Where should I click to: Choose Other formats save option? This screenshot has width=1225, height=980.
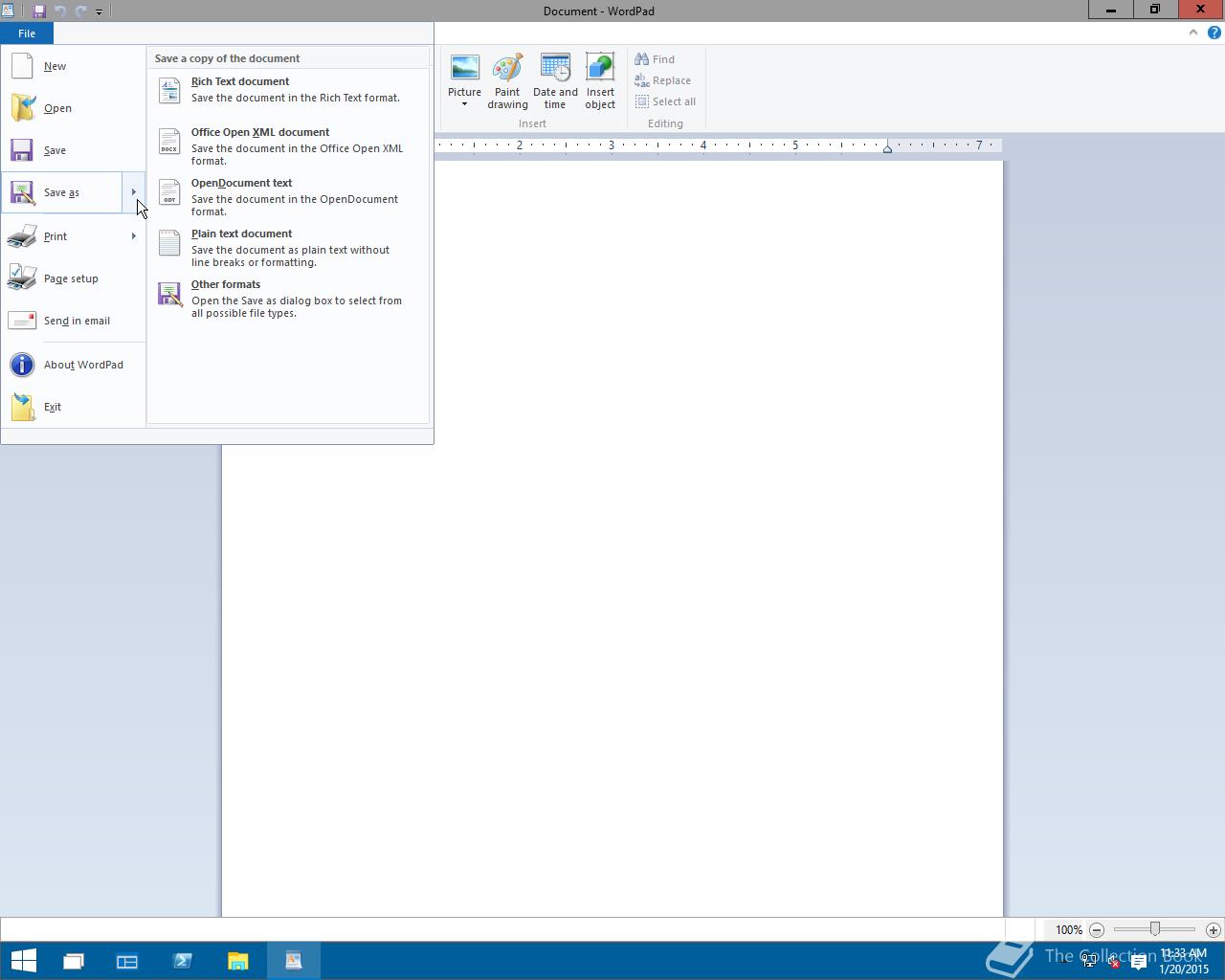287,298
